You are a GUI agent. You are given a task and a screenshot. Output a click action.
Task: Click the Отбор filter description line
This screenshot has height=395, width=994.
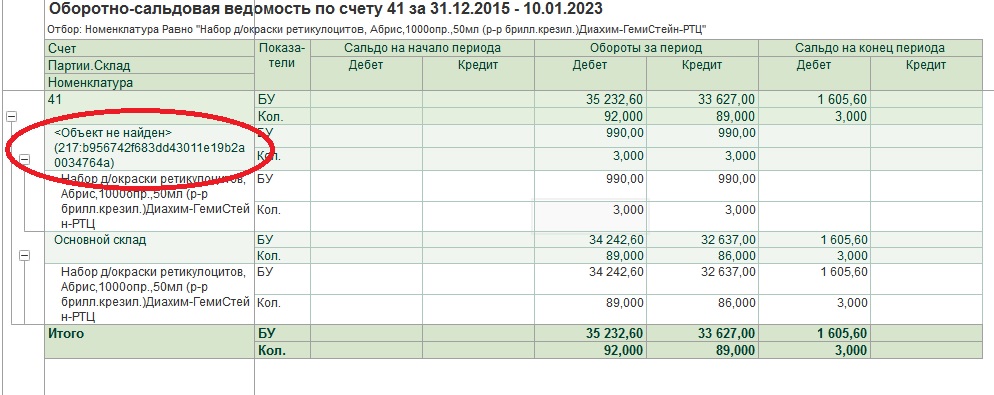pos(377,30)
